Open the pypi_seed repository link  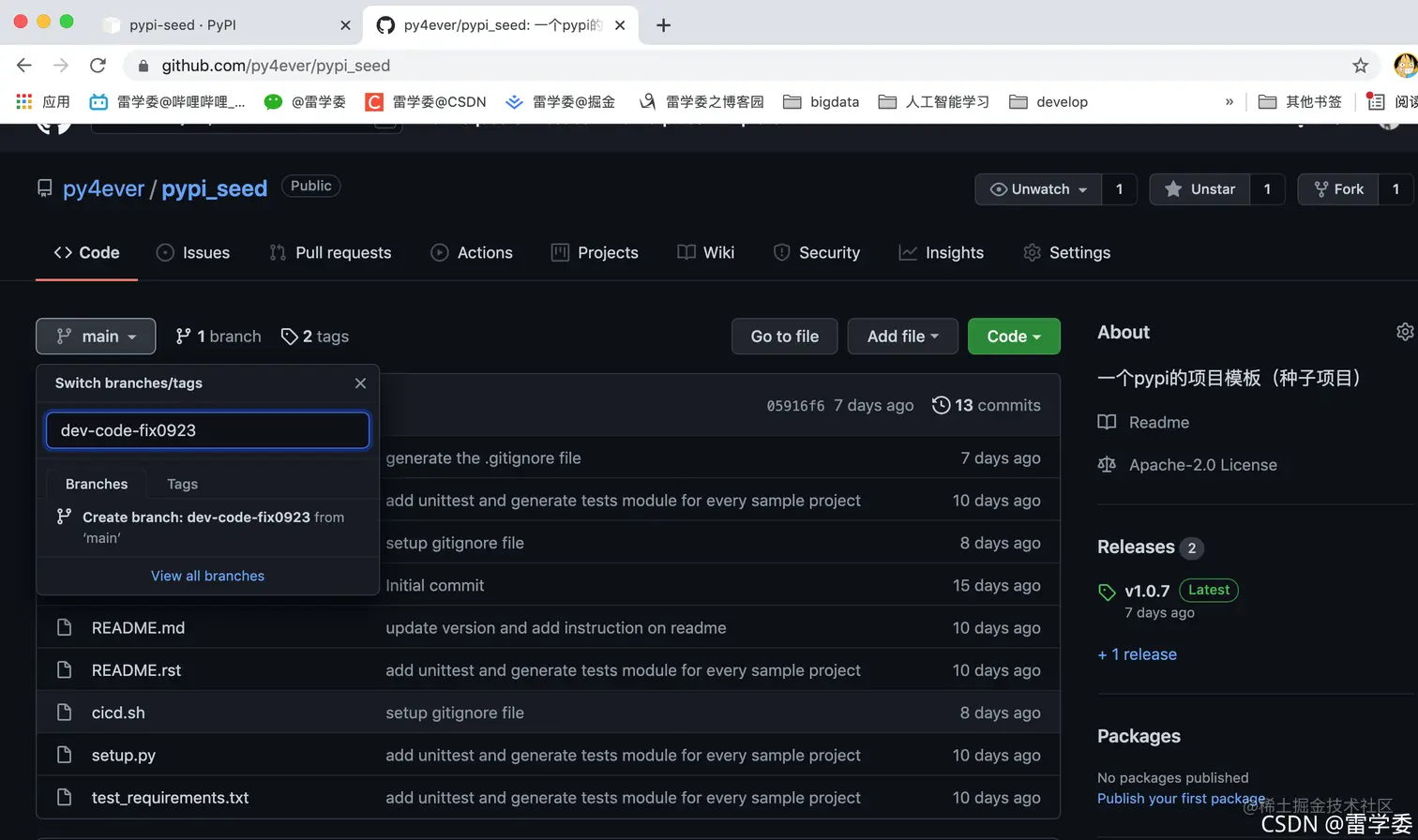[215, 188]
